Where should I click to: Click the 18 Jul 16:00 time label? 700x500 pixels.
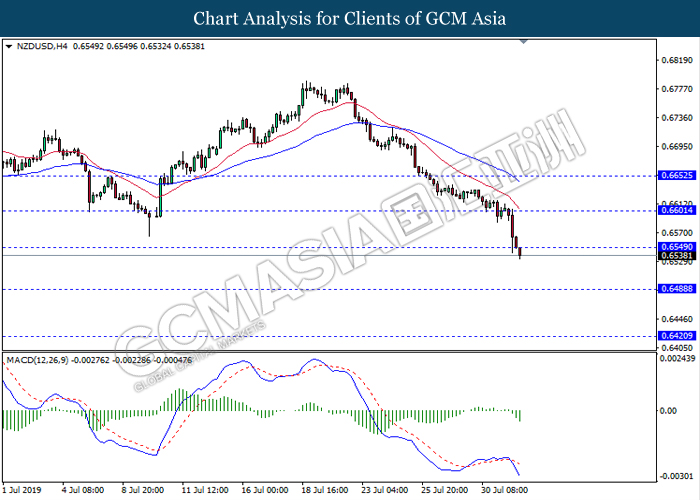325,490
